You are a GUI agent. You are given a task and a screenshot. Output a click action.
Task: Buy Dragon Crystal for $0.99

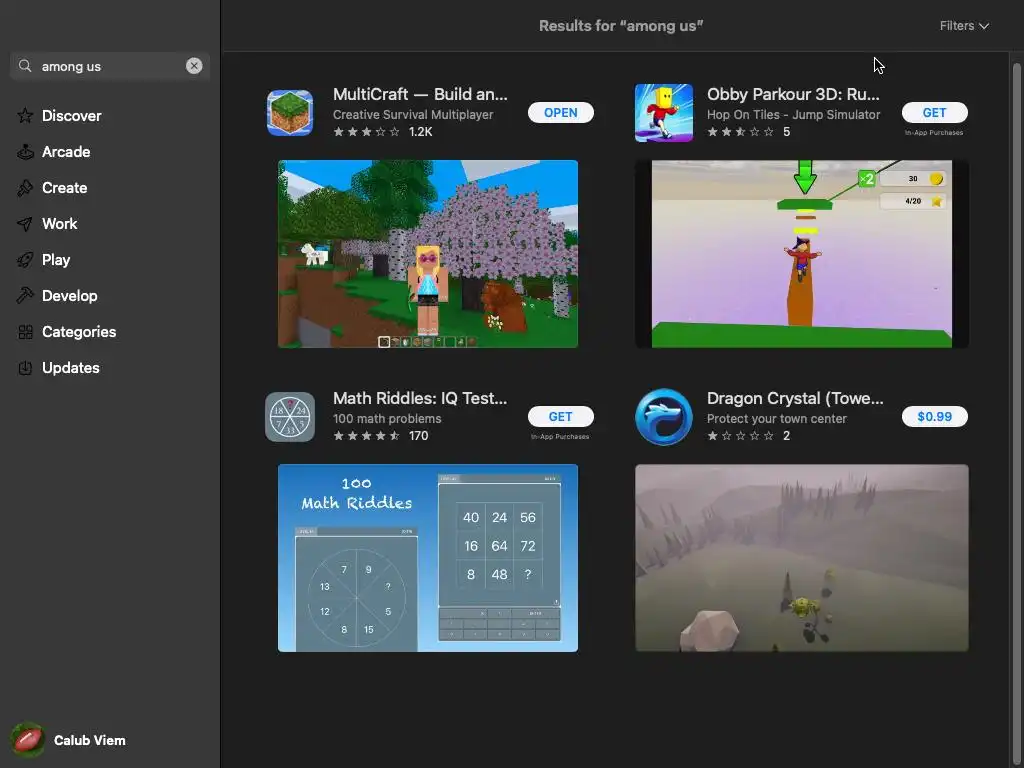click(x=935, y=417)
